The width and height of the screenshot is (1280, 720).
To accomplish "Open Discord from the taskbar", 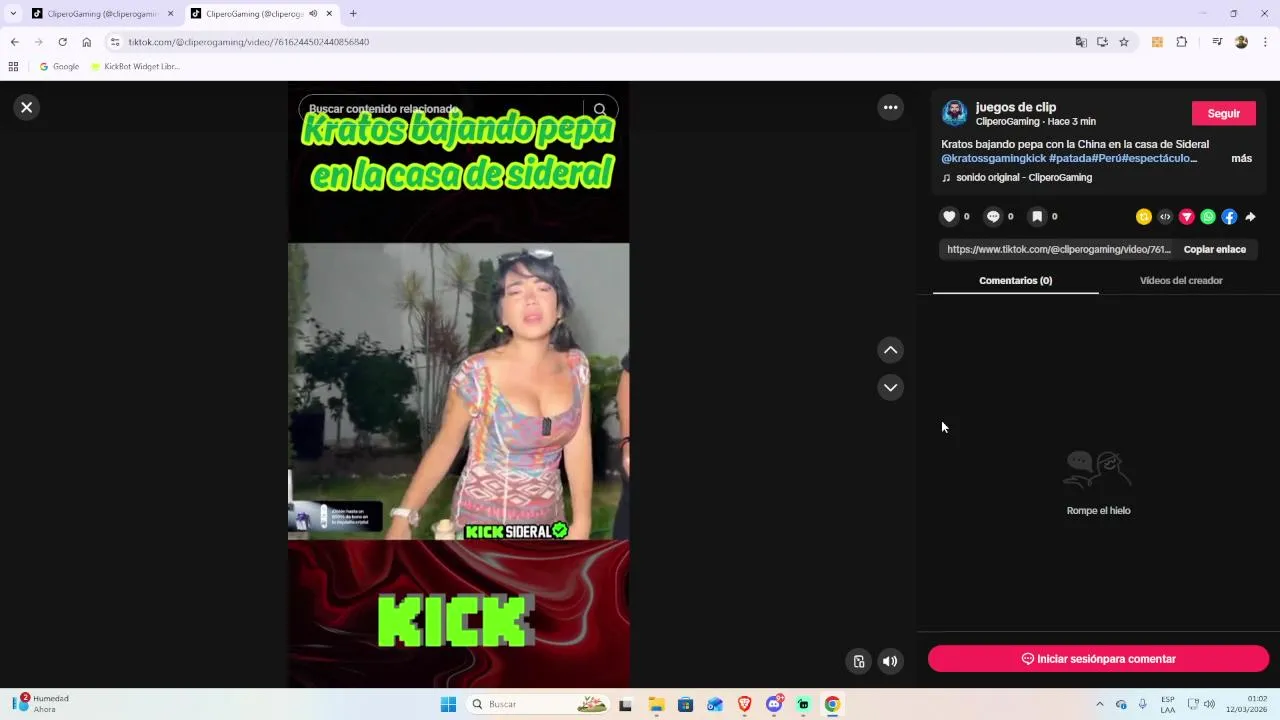I will tap(774, 704).
